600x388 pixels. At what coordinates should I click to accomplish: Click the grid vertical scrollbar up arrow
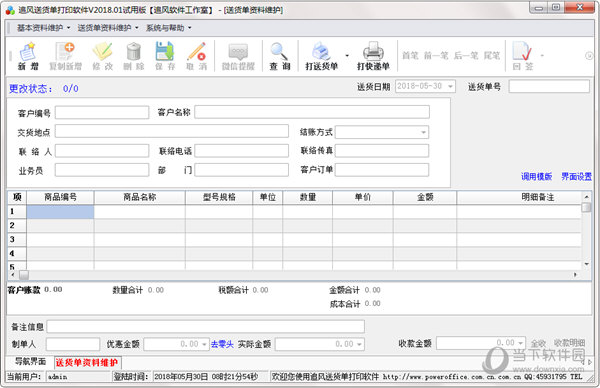pyautogui.click(x=586, y=197)
